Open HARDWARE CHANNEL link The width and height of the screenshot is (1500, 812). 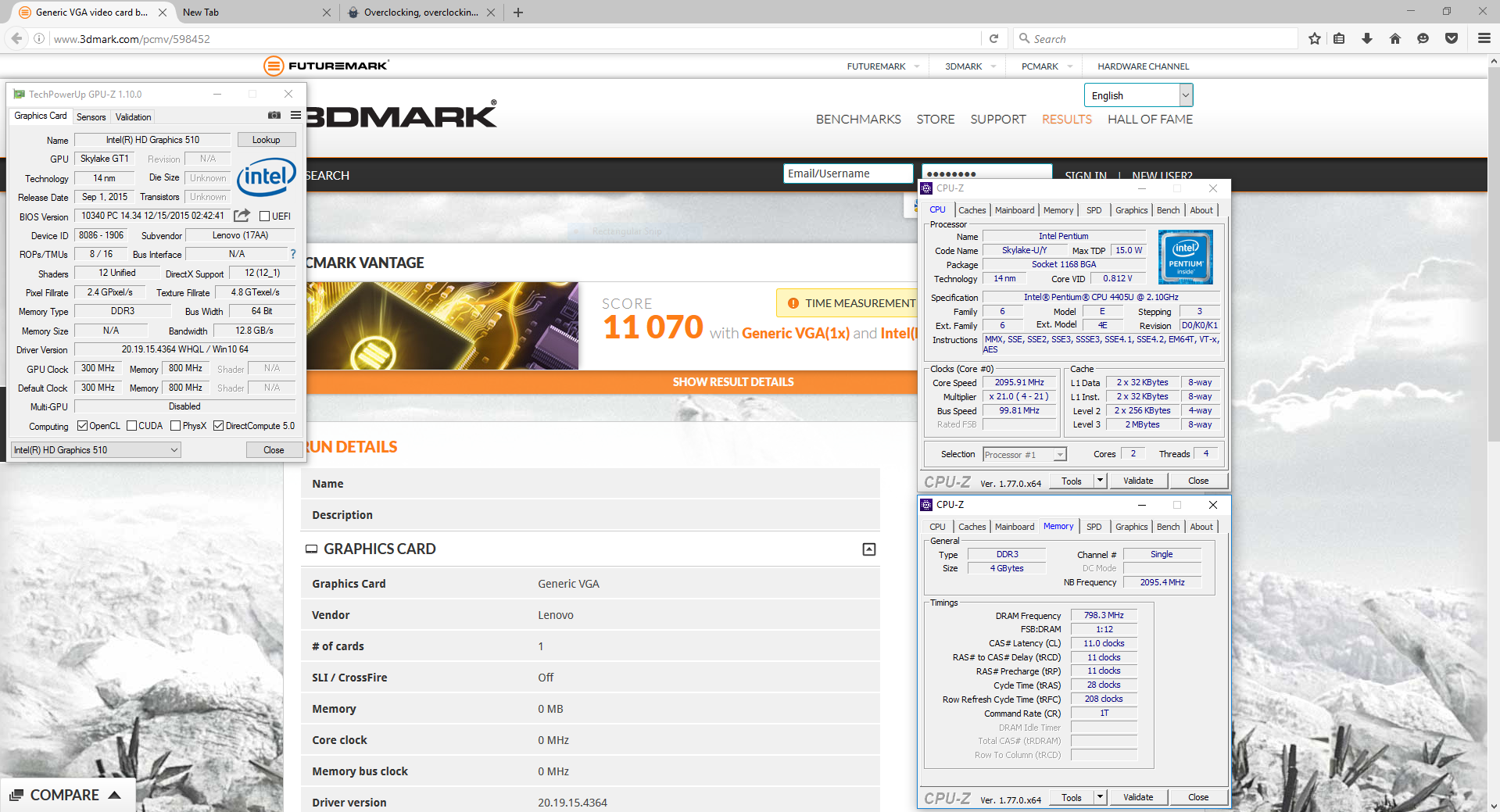[1143, 66]
